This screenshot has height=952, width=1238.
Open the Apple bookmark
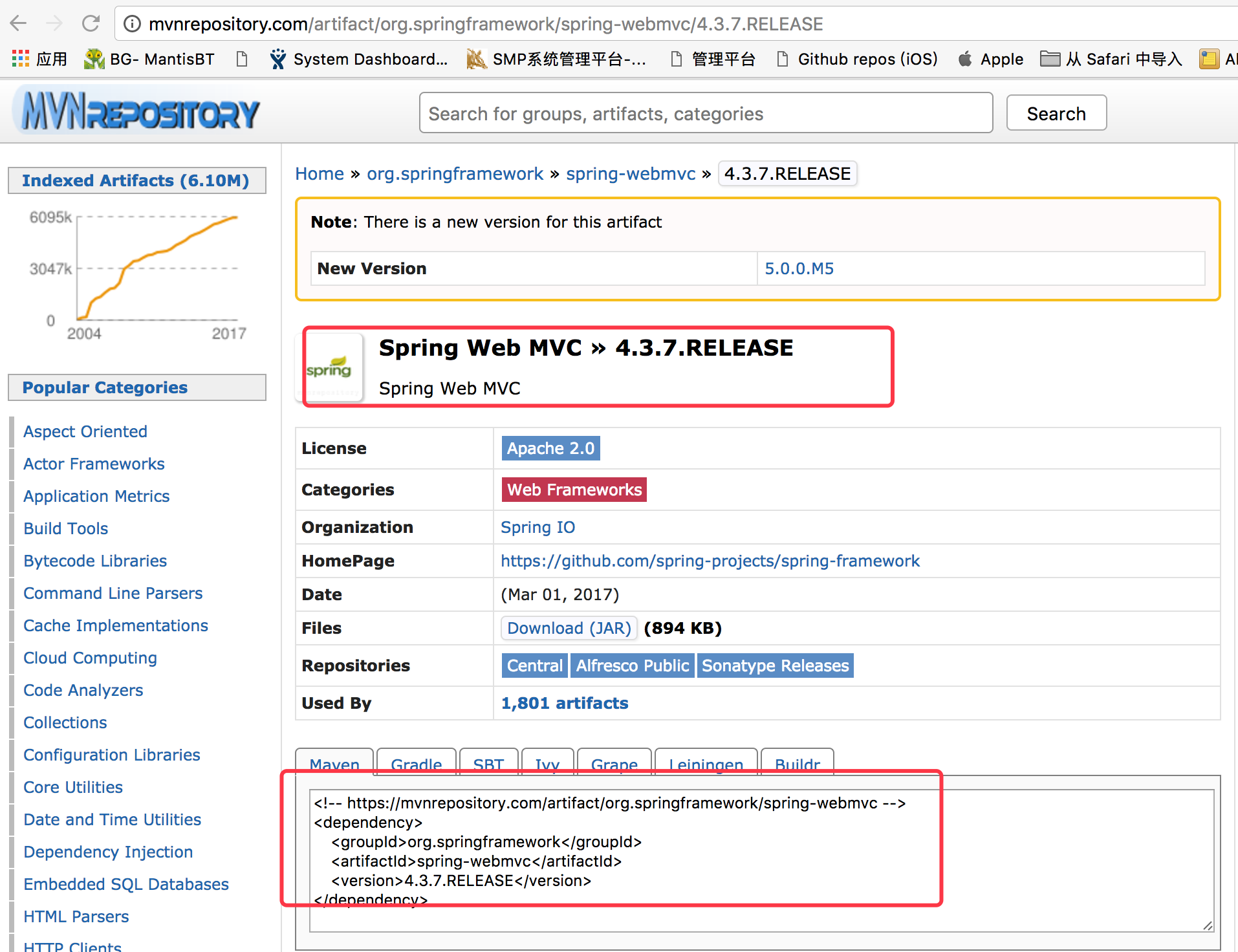(x=991, y=59)
